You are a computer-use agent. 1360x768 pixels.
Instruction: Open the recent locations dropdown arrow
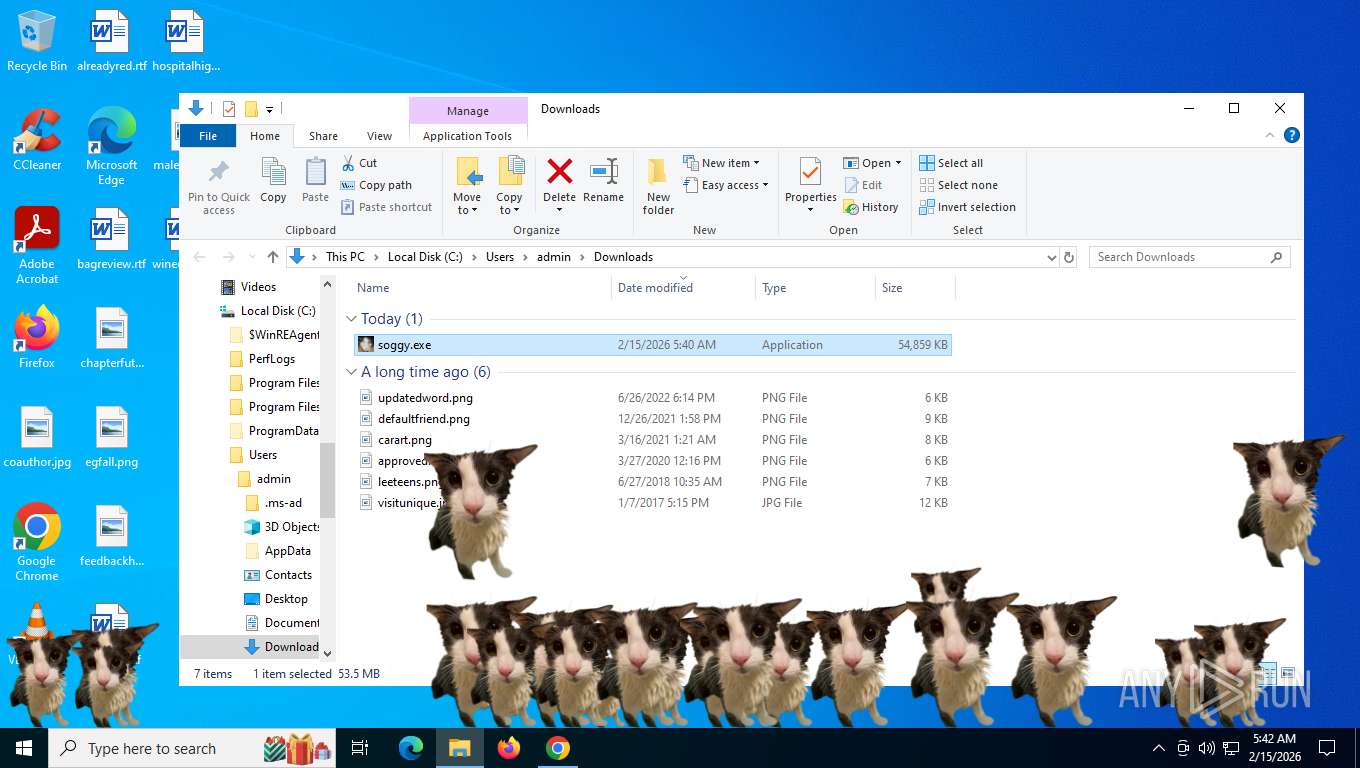(x=251, y=257)
